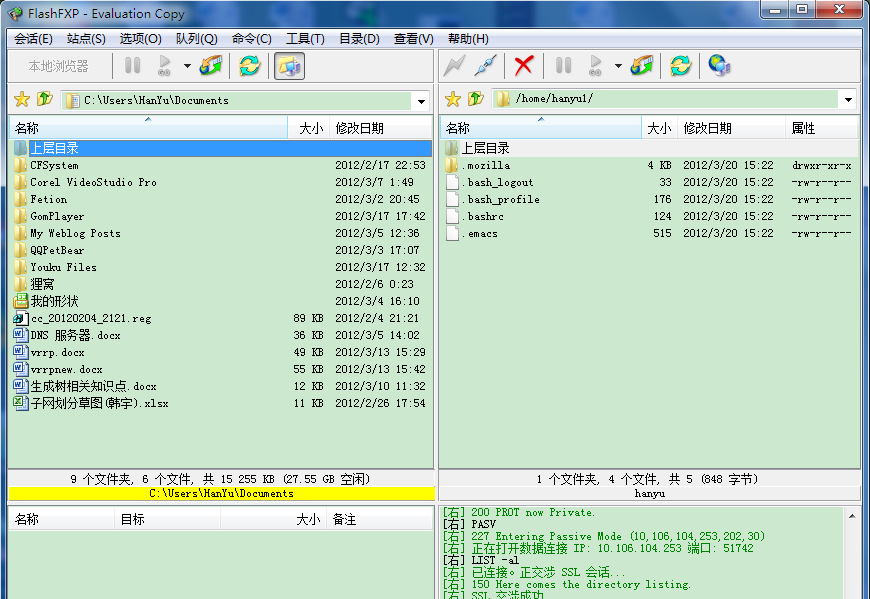Sort remote files by 属性 column header
This screenshot has width=870, height=599.
(822, 128)
